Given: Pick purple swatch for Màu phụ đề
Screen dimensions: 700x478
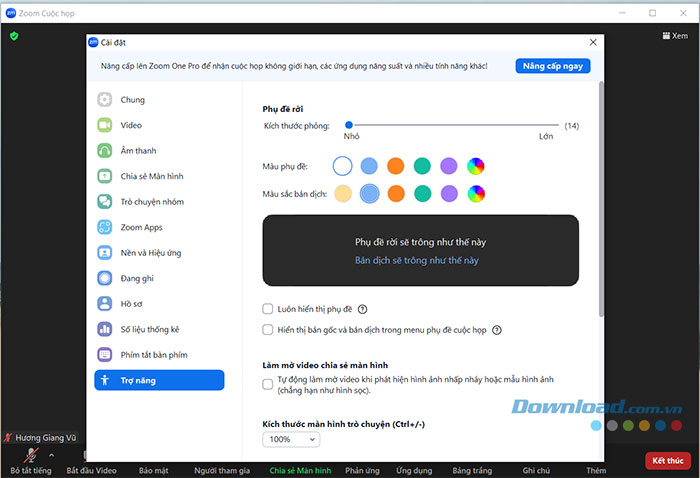Looking at the screenshot, I should 449,166.
